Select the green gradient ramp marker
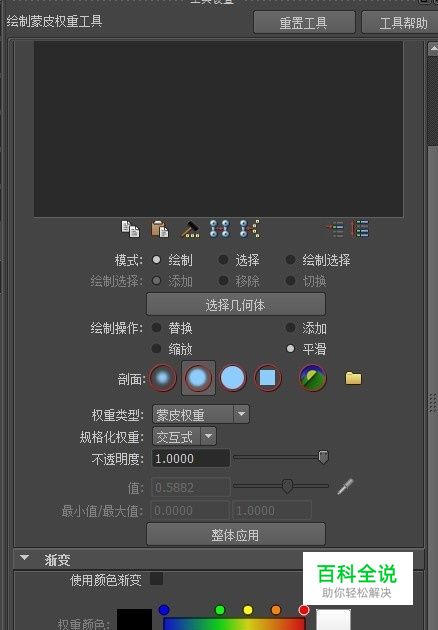Image resolution: width=438 pixels, height=630 pixels. [x=220, y=610]
